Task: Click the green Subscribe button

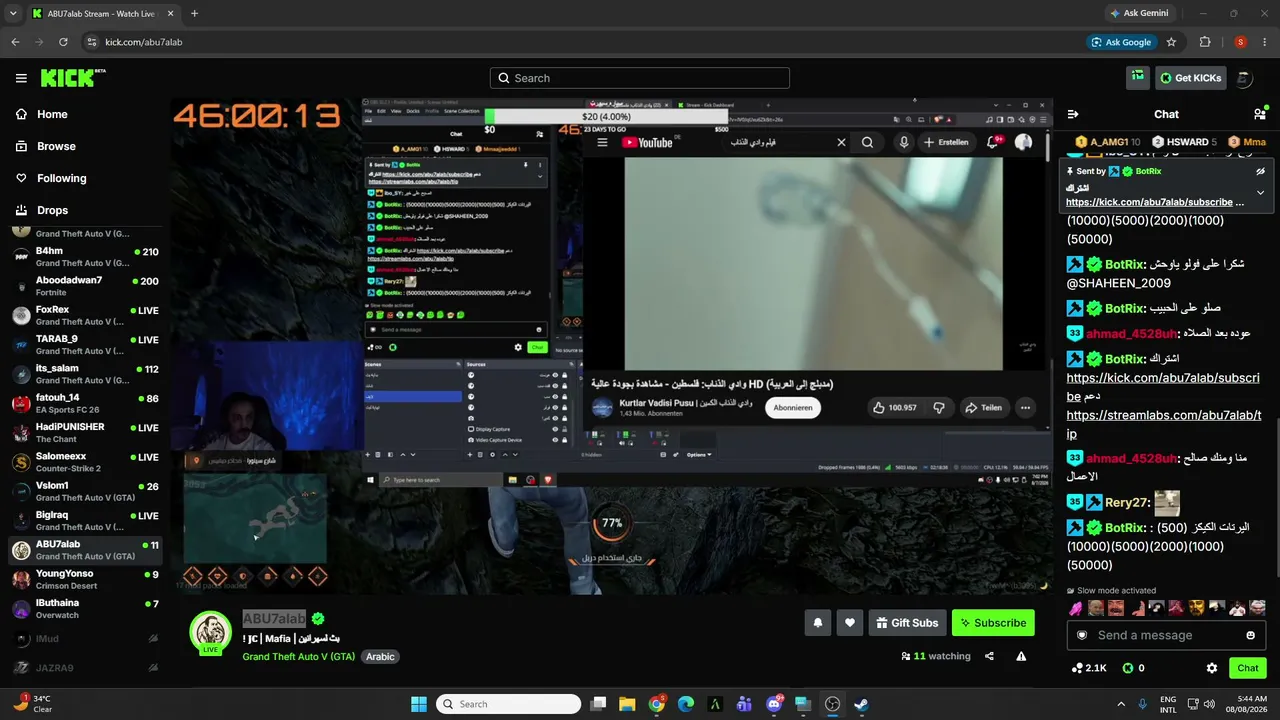Action: [993, 622]
